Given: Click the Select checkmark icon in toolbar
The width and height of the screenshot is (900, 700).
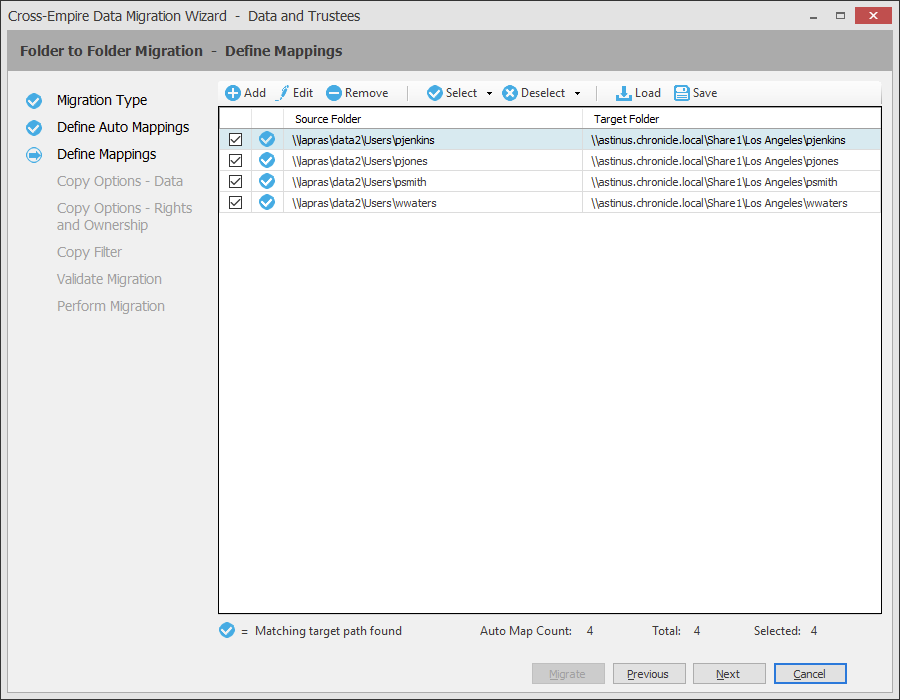Looking at the screenshot, I should point(435,93).
